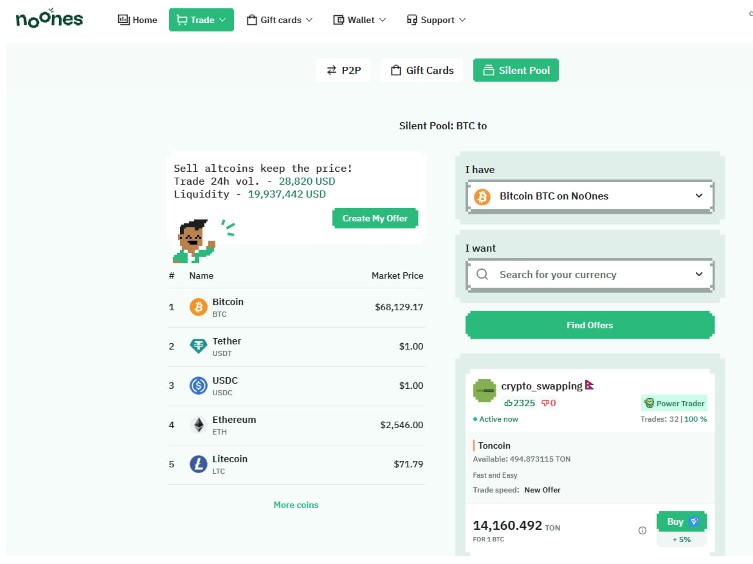This screenshot has width=753, height=564.
Task: Click the Wallet icon in navbar
Action: [x=339, y=20]
